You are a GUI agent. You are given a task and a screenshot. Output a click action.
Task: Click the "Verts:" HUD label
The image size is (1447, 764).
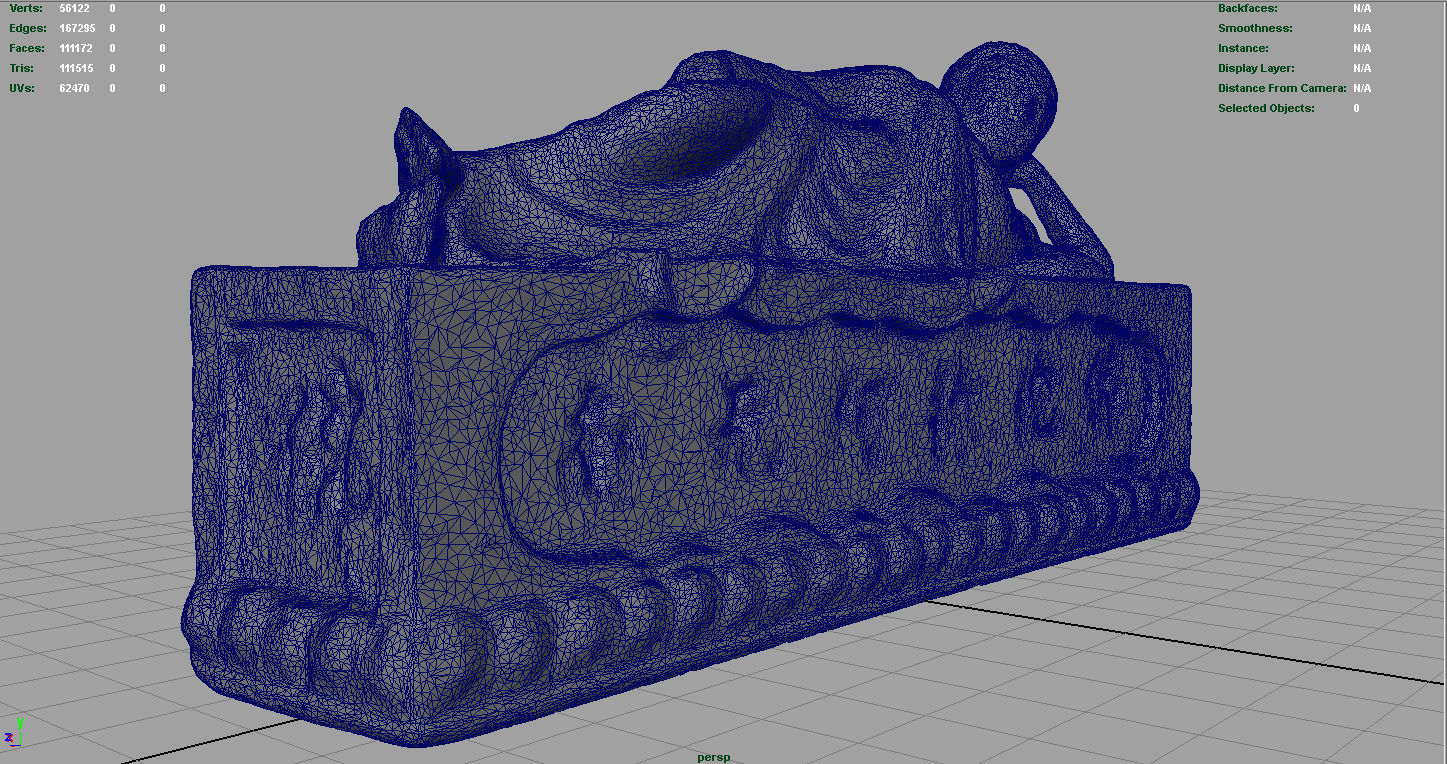[x=26, y=8]
